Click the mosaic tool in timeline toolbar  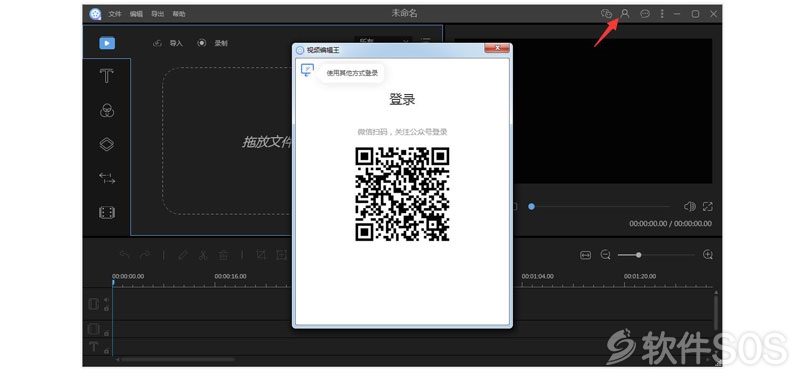(281, 255)
